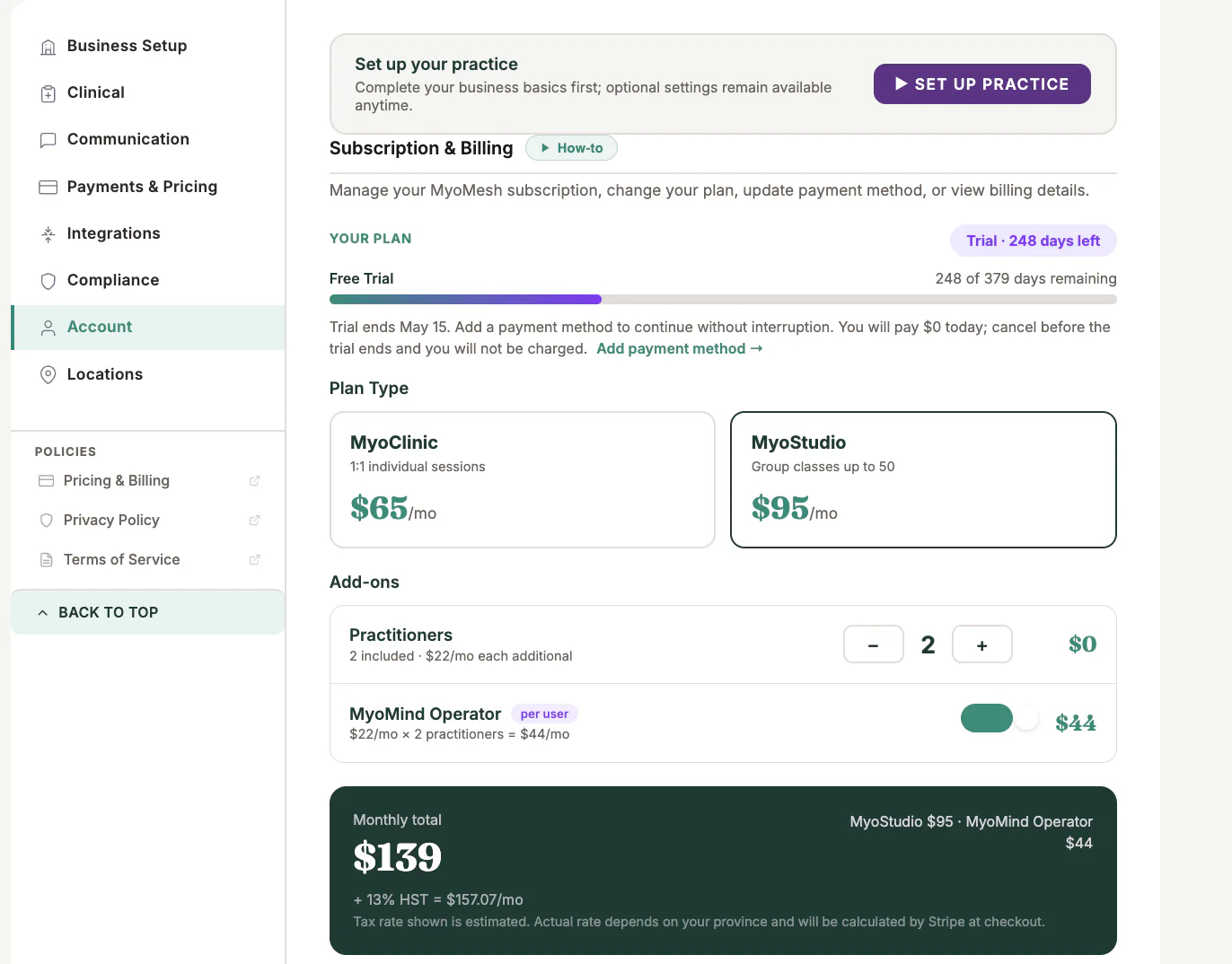The image size is (1232, 964).
Task: Click the $139 monthly total amount
Action: pos(398,857)
